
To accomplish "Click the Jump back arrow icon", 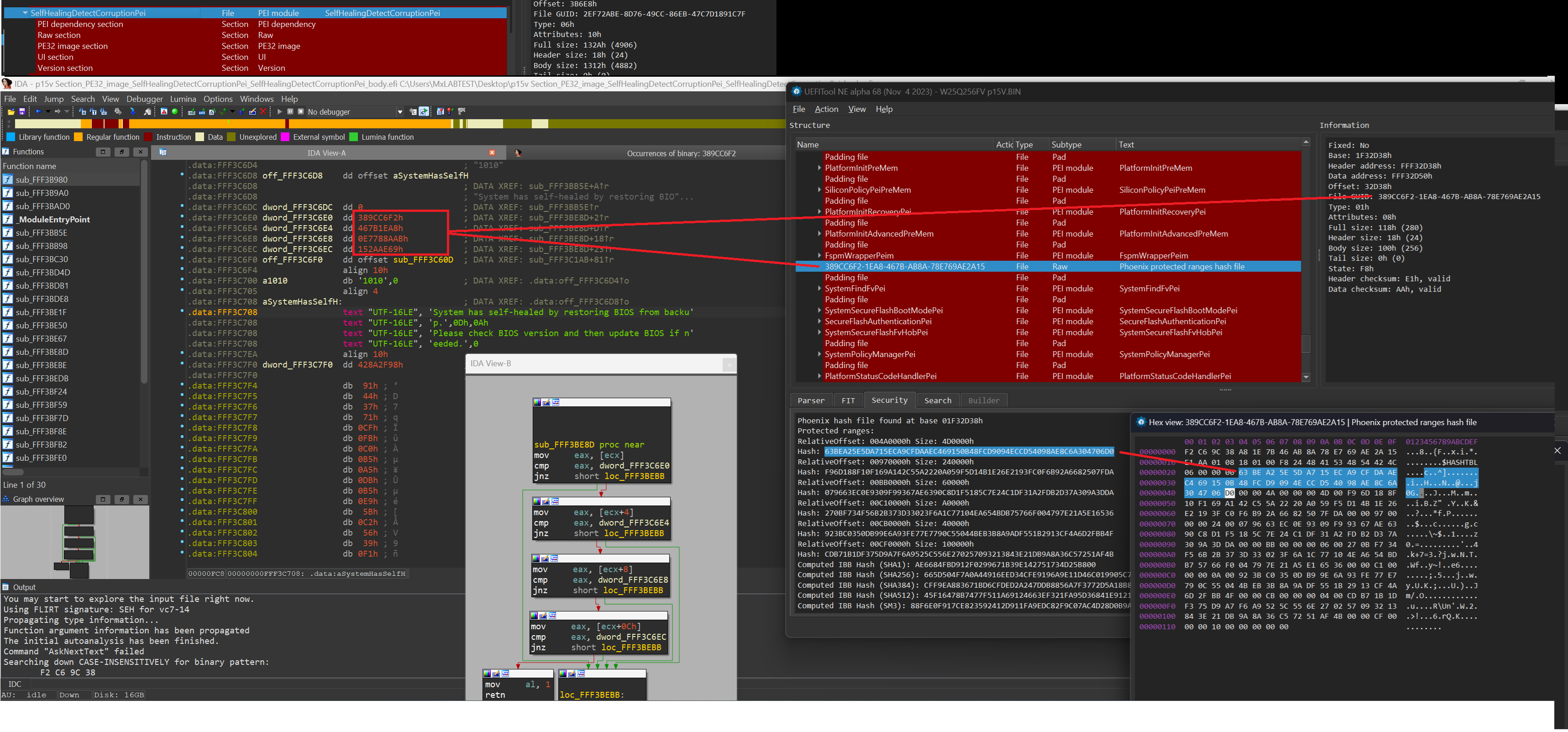I will 38,111.
